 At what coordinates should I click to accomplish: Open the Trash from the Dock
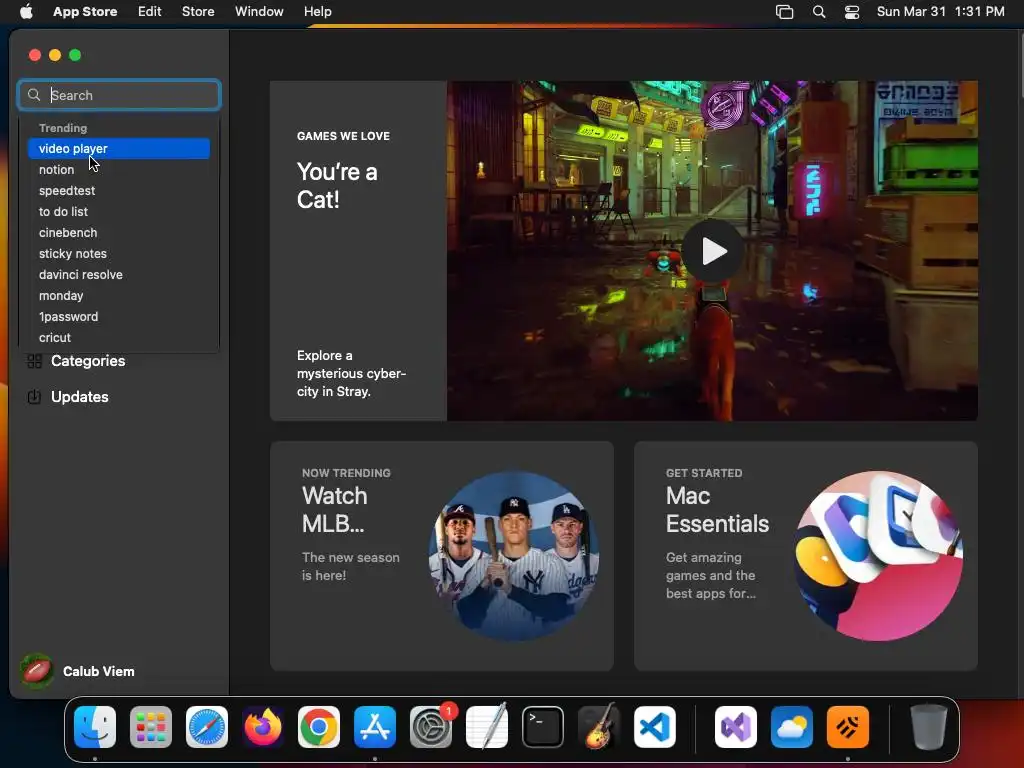click(929, 727)
